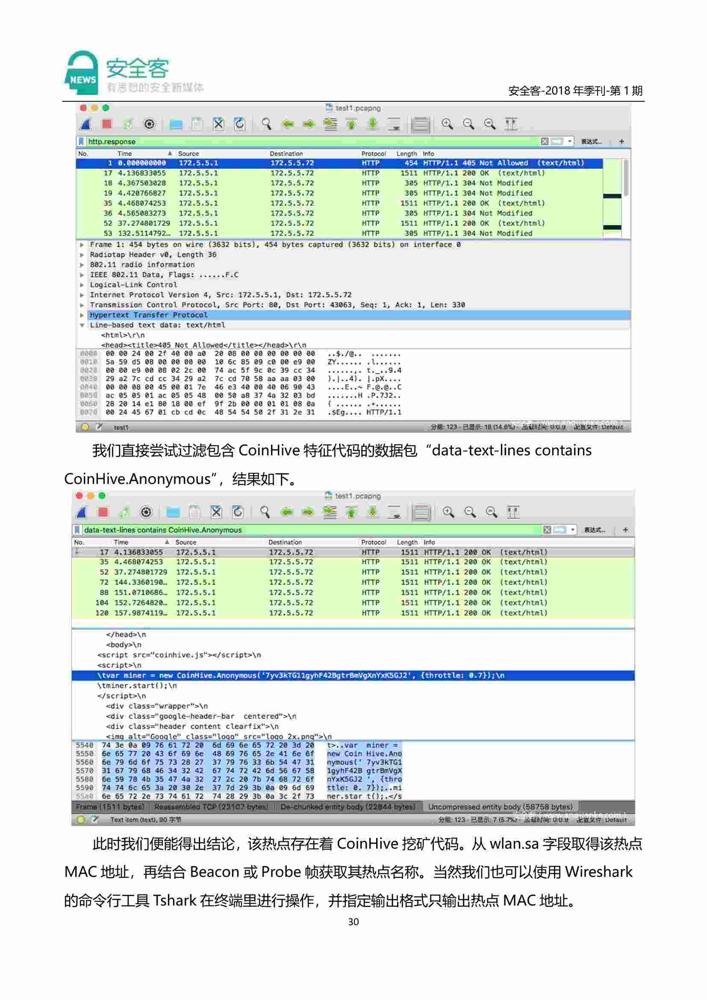707x1000 pixels.
Task: Open capture file properties icon, upper status bar
Action: (98, 427)
